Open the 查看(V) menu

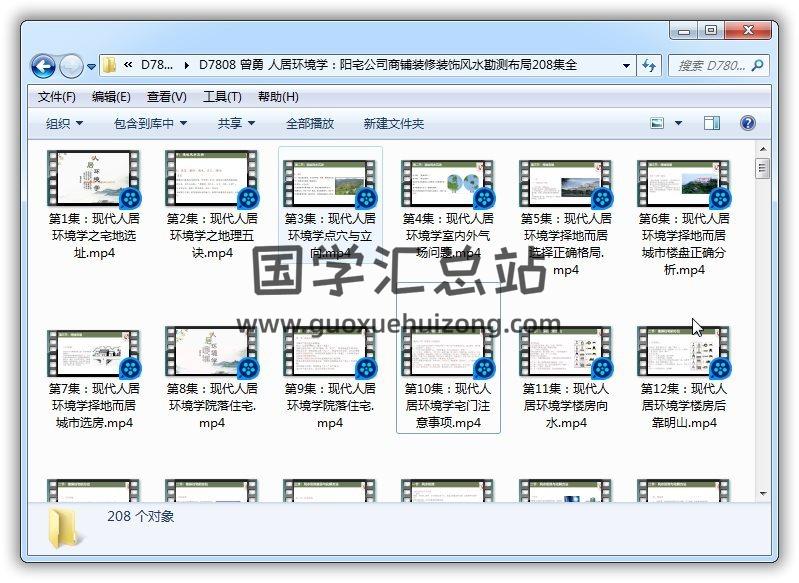(x=167, y=96)
